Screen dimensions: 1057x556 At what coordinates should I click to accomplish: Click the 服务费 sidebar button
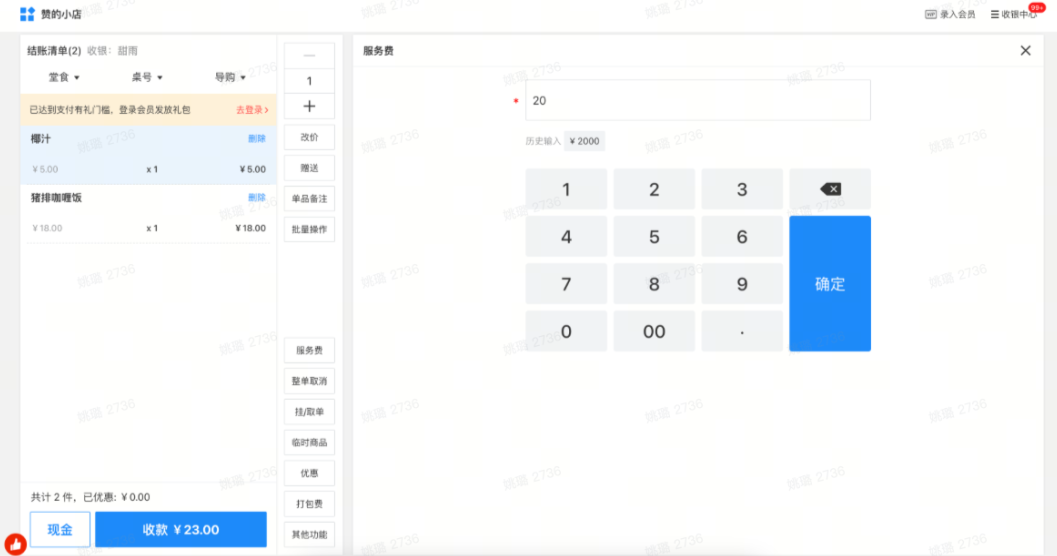coord(309,350)
